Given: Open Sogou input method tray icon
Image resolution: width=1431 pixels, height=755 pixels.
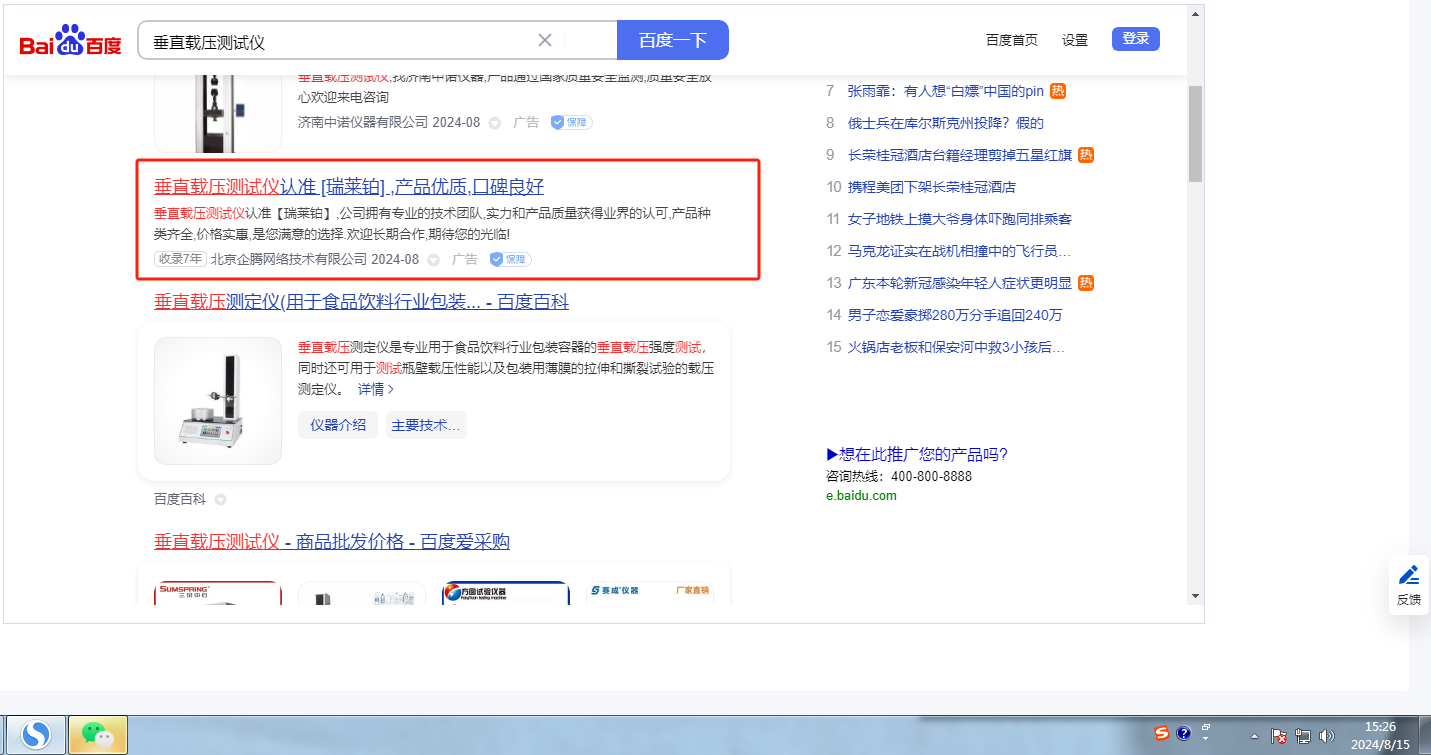Looking at the screenshot, I should [x=1161, y=733].
